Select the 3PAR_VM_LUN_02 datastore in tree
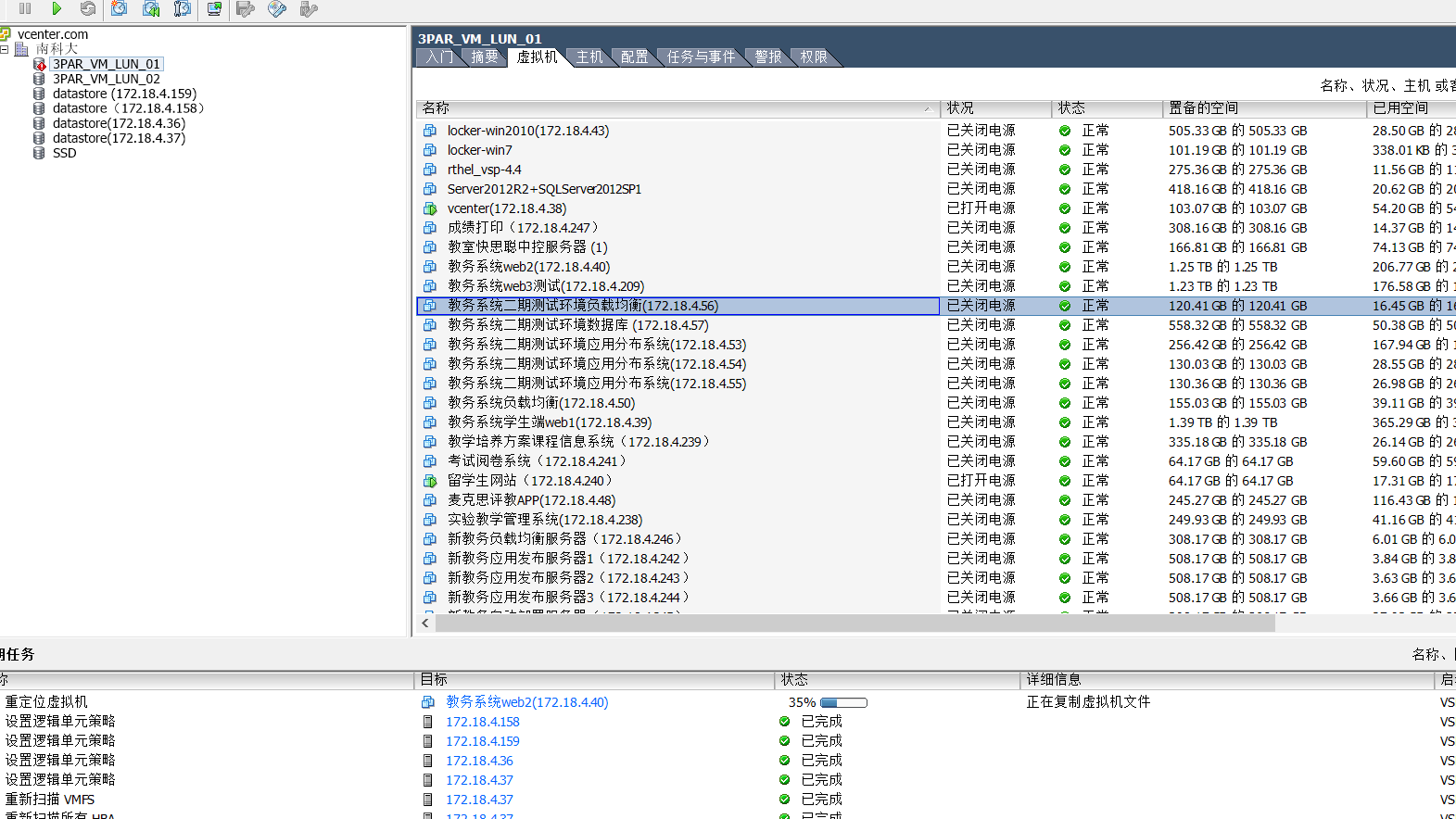Viewport: 1456px width, 819px height. tap(106, 79)
